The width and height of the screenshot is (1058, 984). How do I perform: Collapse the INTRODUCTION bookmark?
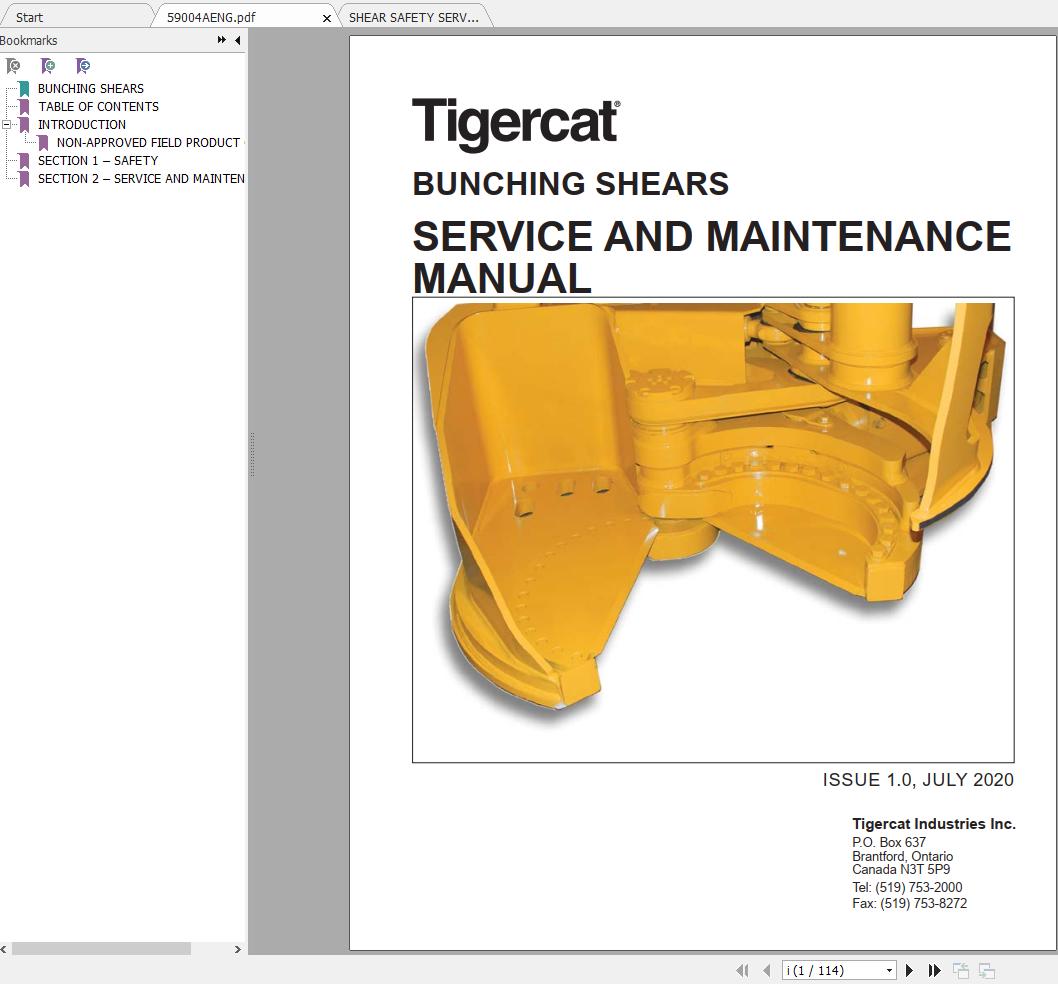click(8, 124)
